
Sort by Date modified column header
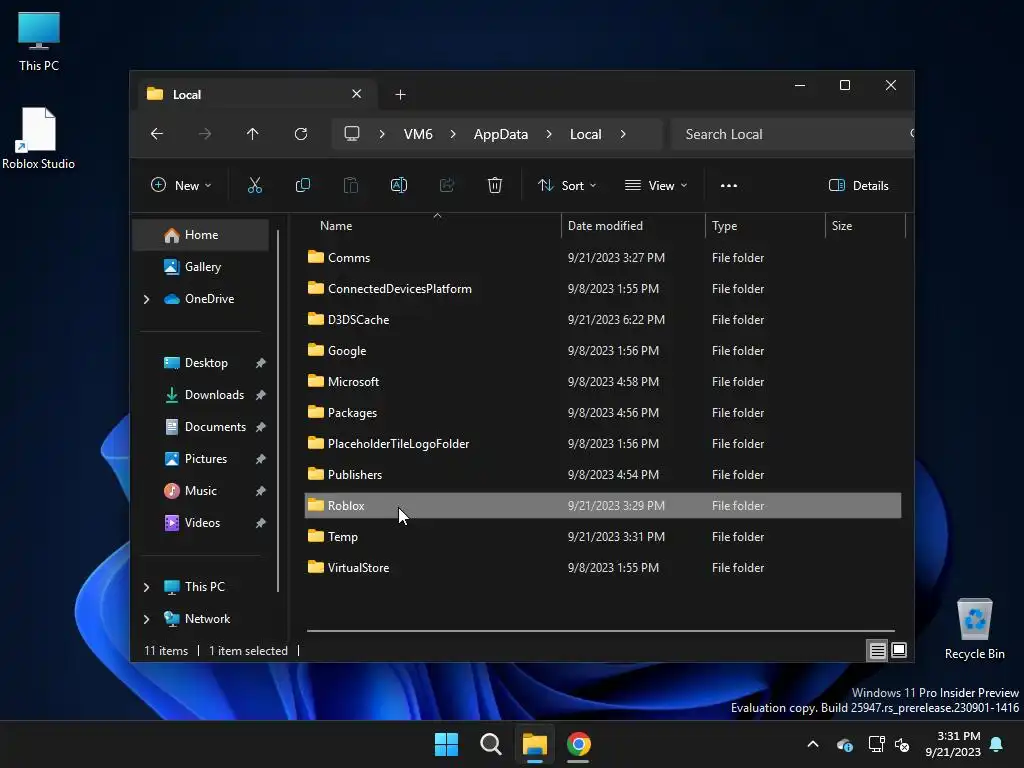[633, 226]
